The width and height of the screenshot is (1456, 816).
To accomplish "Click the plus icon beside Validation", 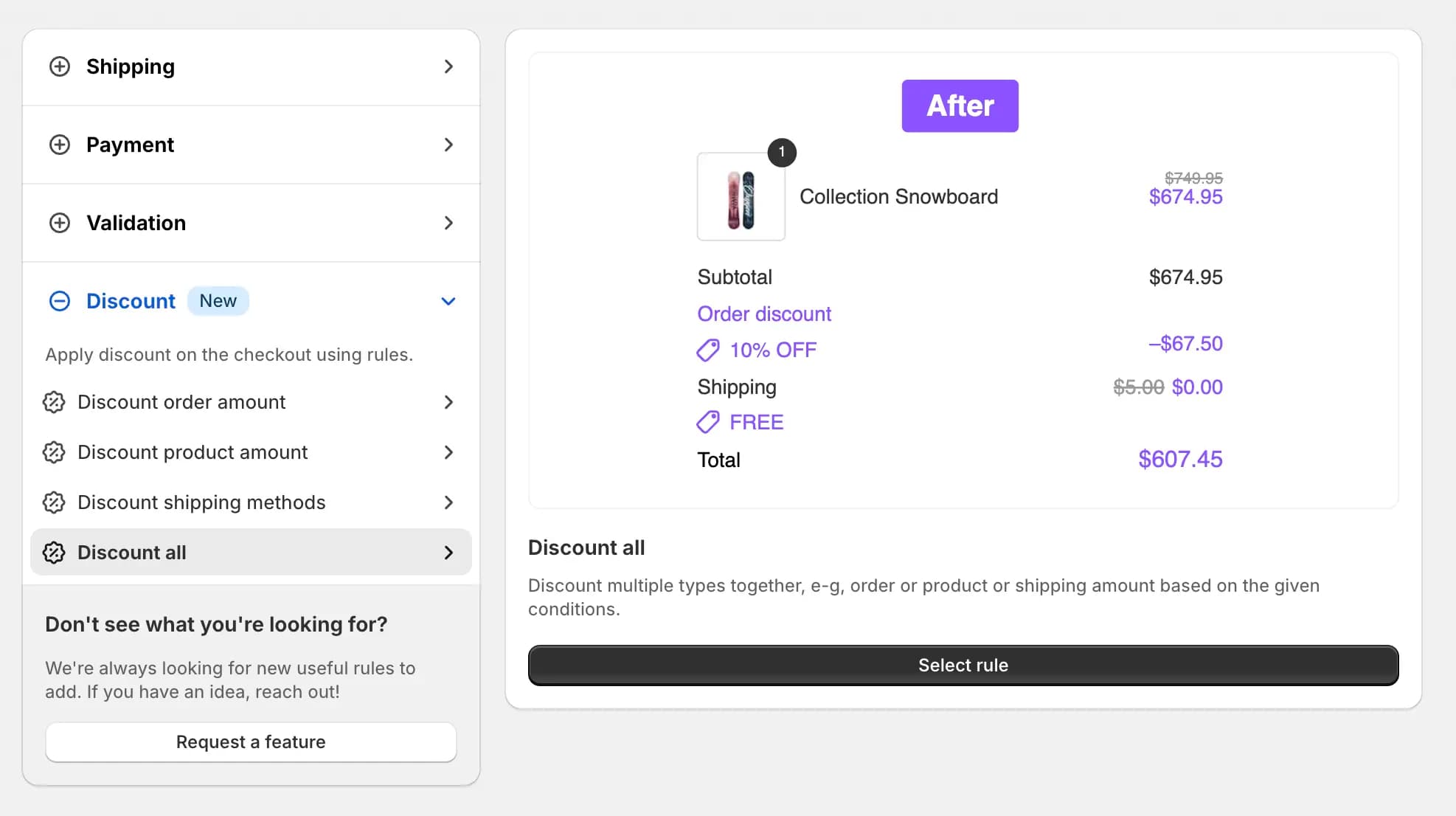I will pos(60,223).
